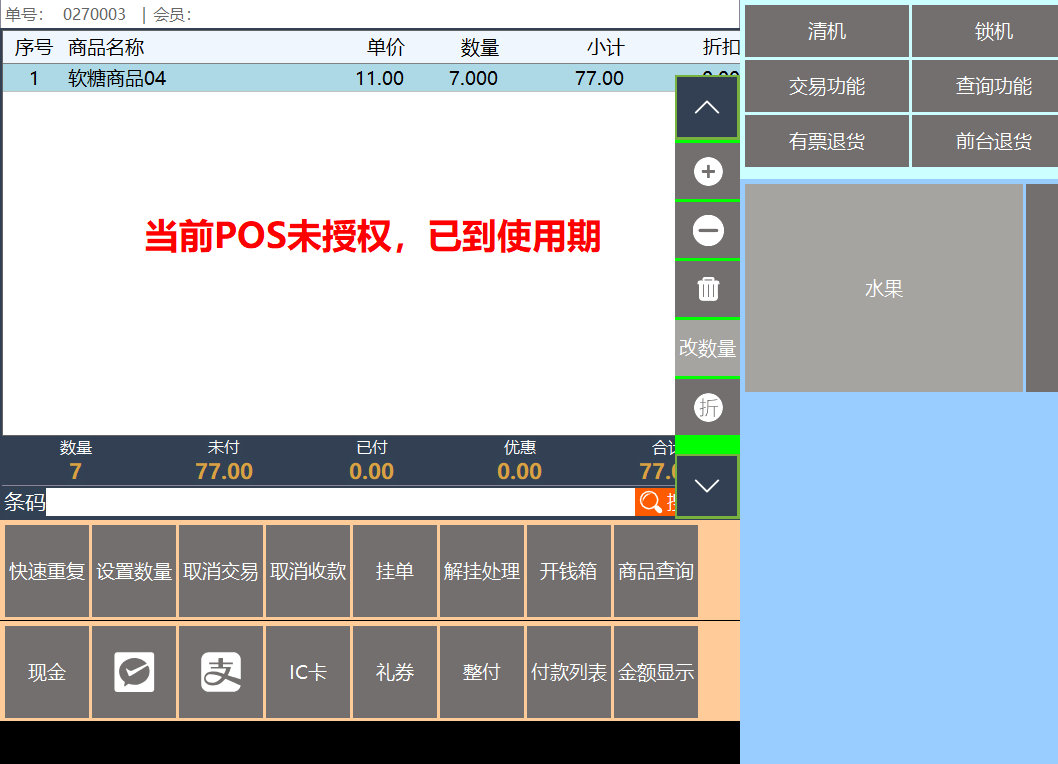Click the 清机 button
The image size is (1058, 764).
(827, 32)
